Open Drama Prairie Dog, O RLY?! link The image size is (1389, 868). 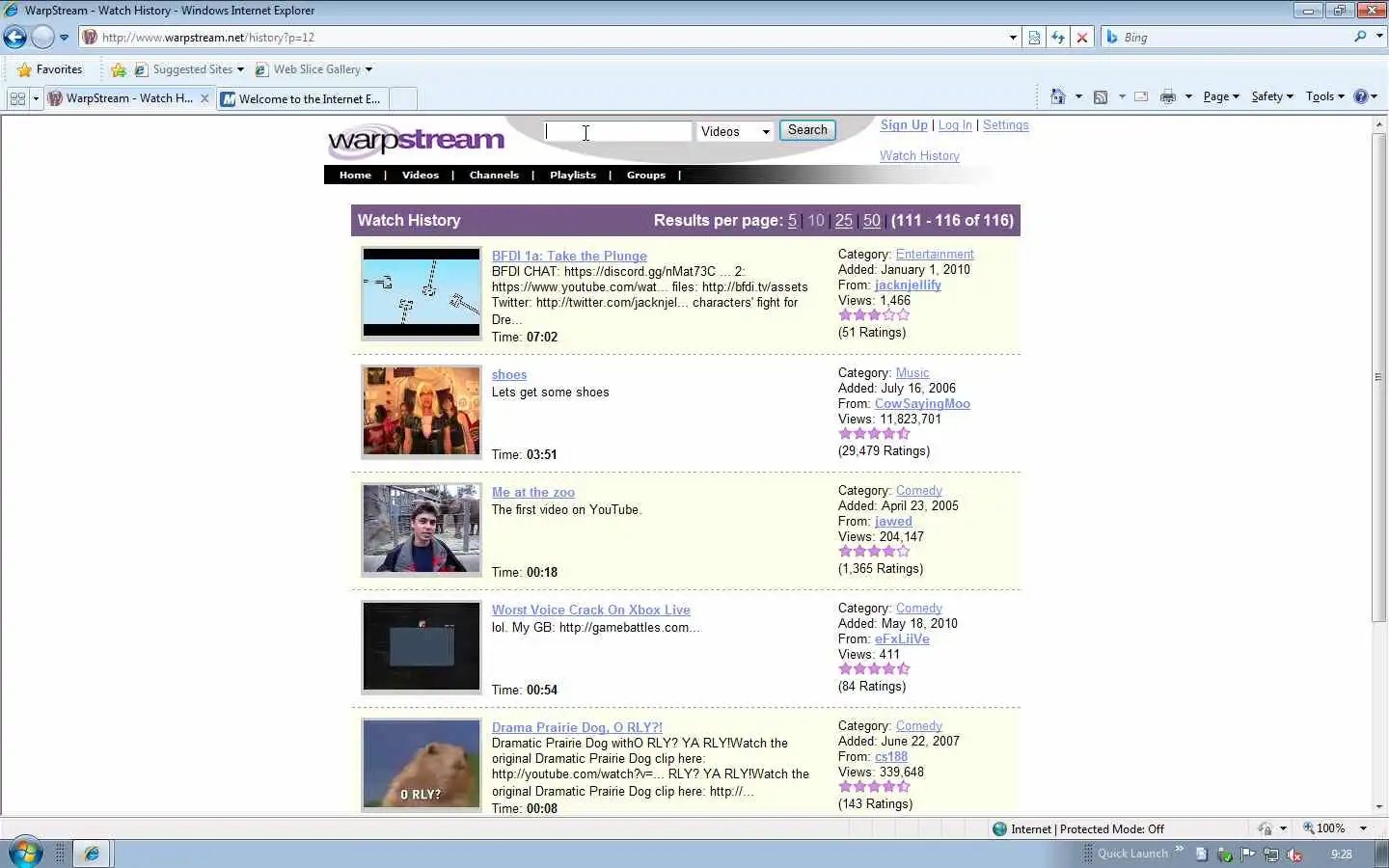click(x=577, y=727)
